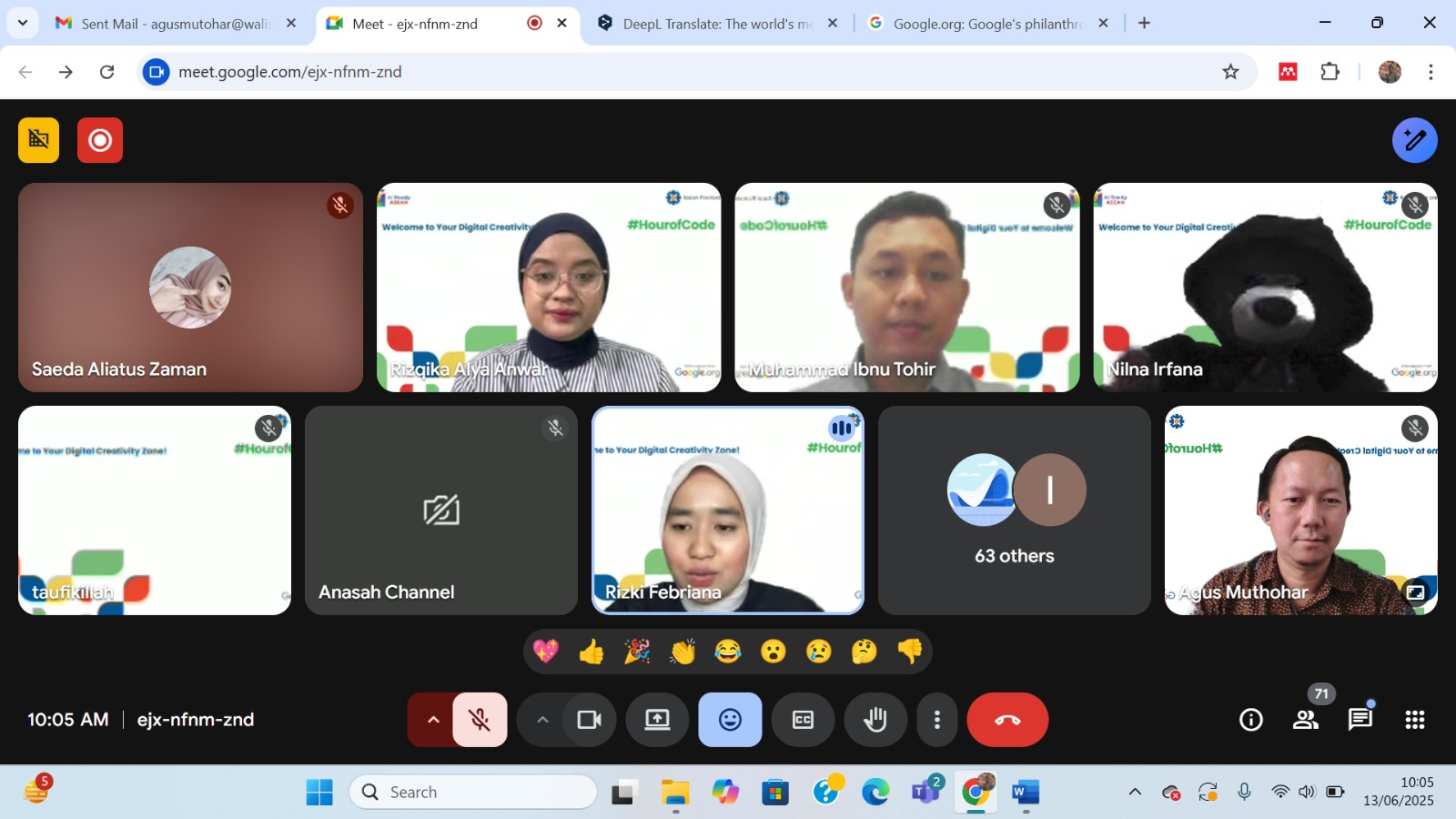The width and height of the screenshot is (1456, 819).
Task: Open the activities grid icon
Action: 1414,720
